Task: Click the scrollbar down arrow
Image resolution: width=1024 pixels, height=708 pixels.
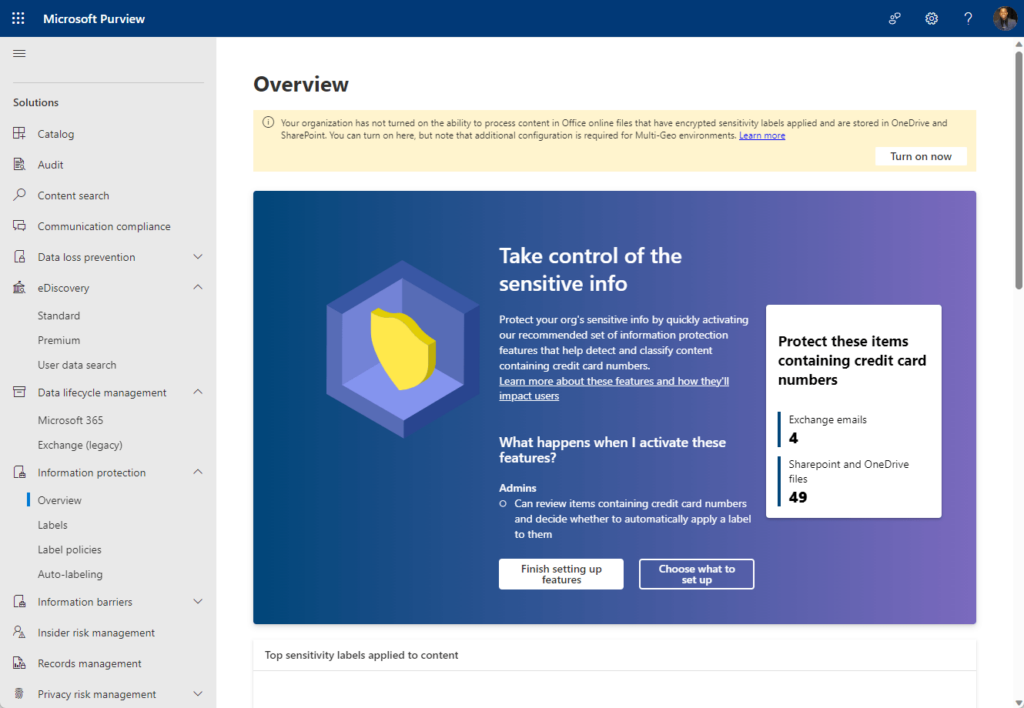Action: (1018, 703)
